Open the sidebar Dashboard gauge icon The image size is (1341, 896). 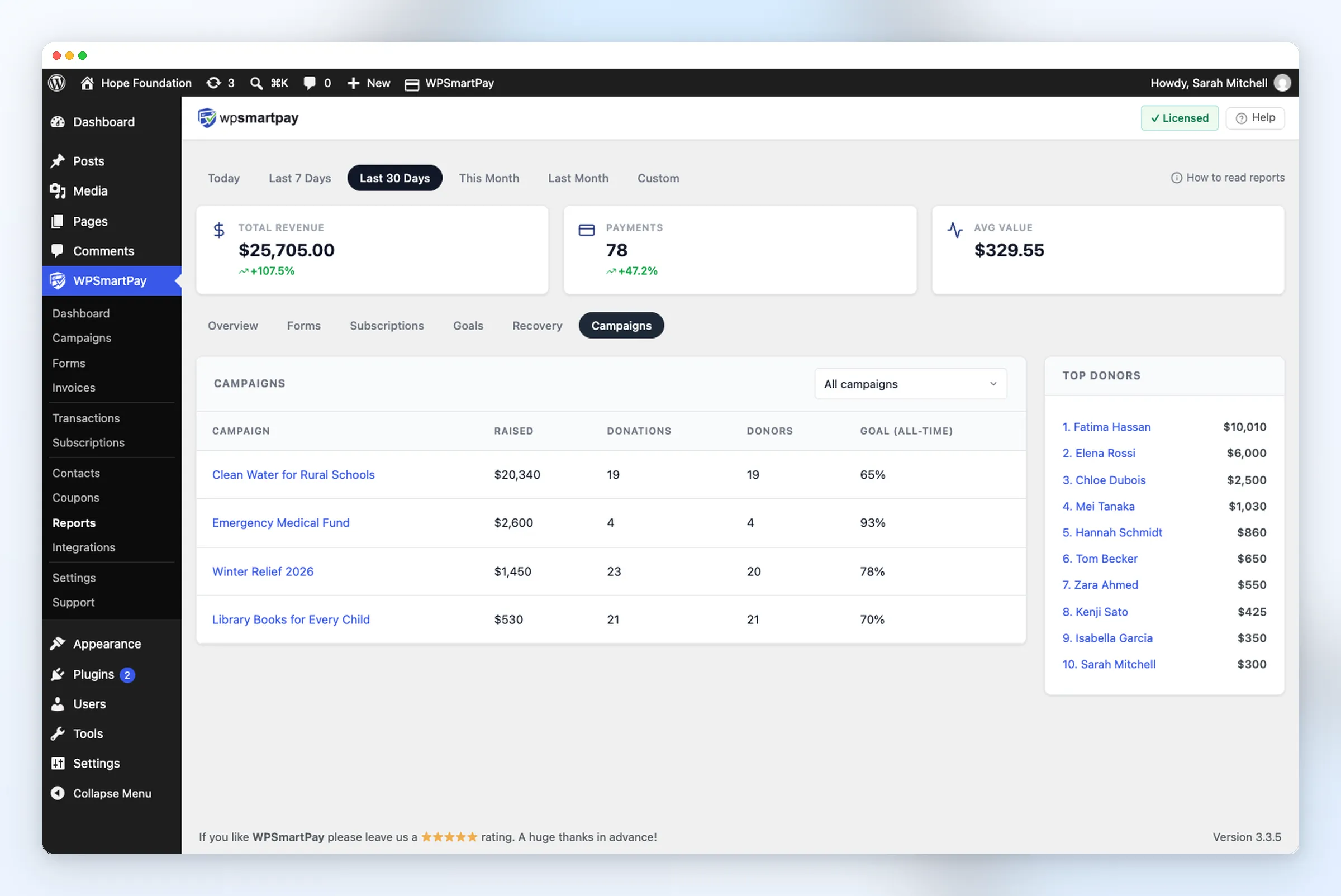[x=58, y=122]
